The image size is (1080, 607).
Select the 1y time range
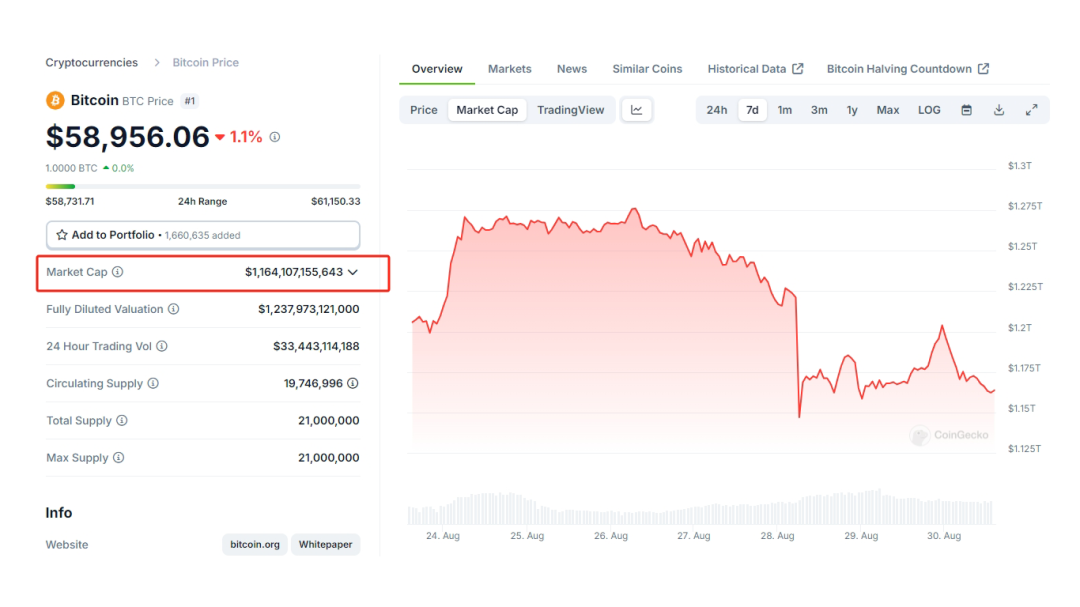coord(852,110)
